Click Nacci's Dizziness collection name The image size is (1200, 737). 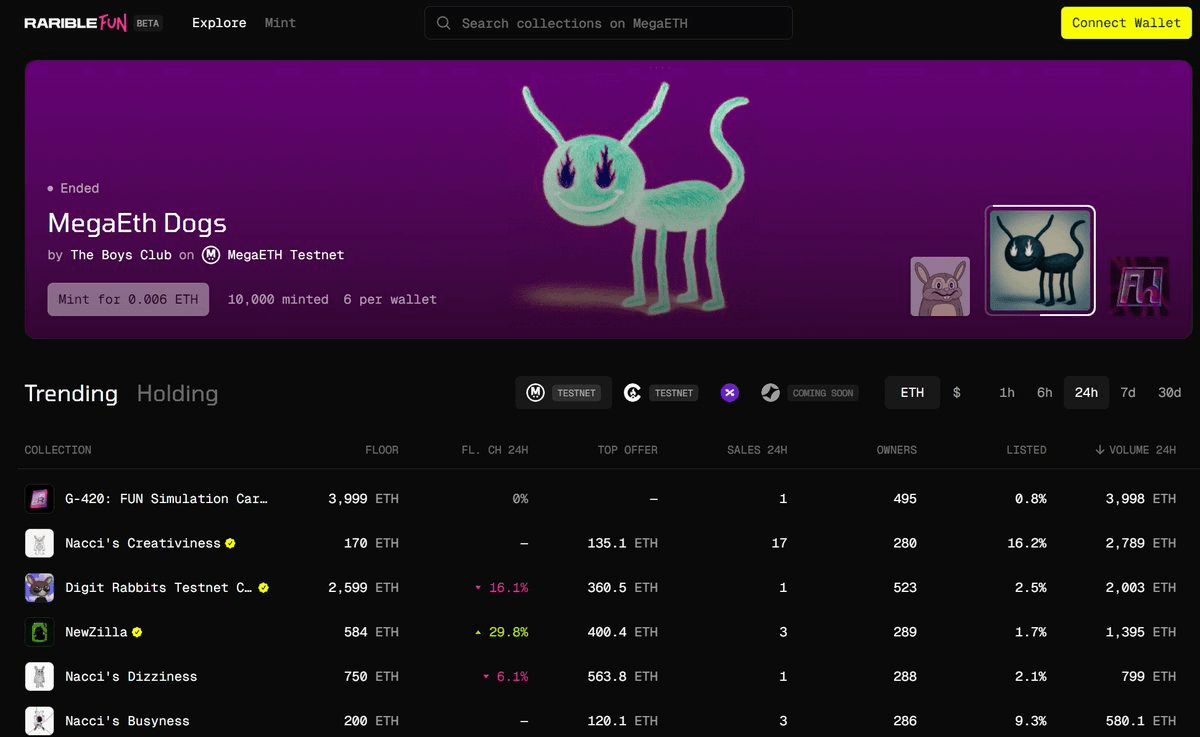coord(131,677)
